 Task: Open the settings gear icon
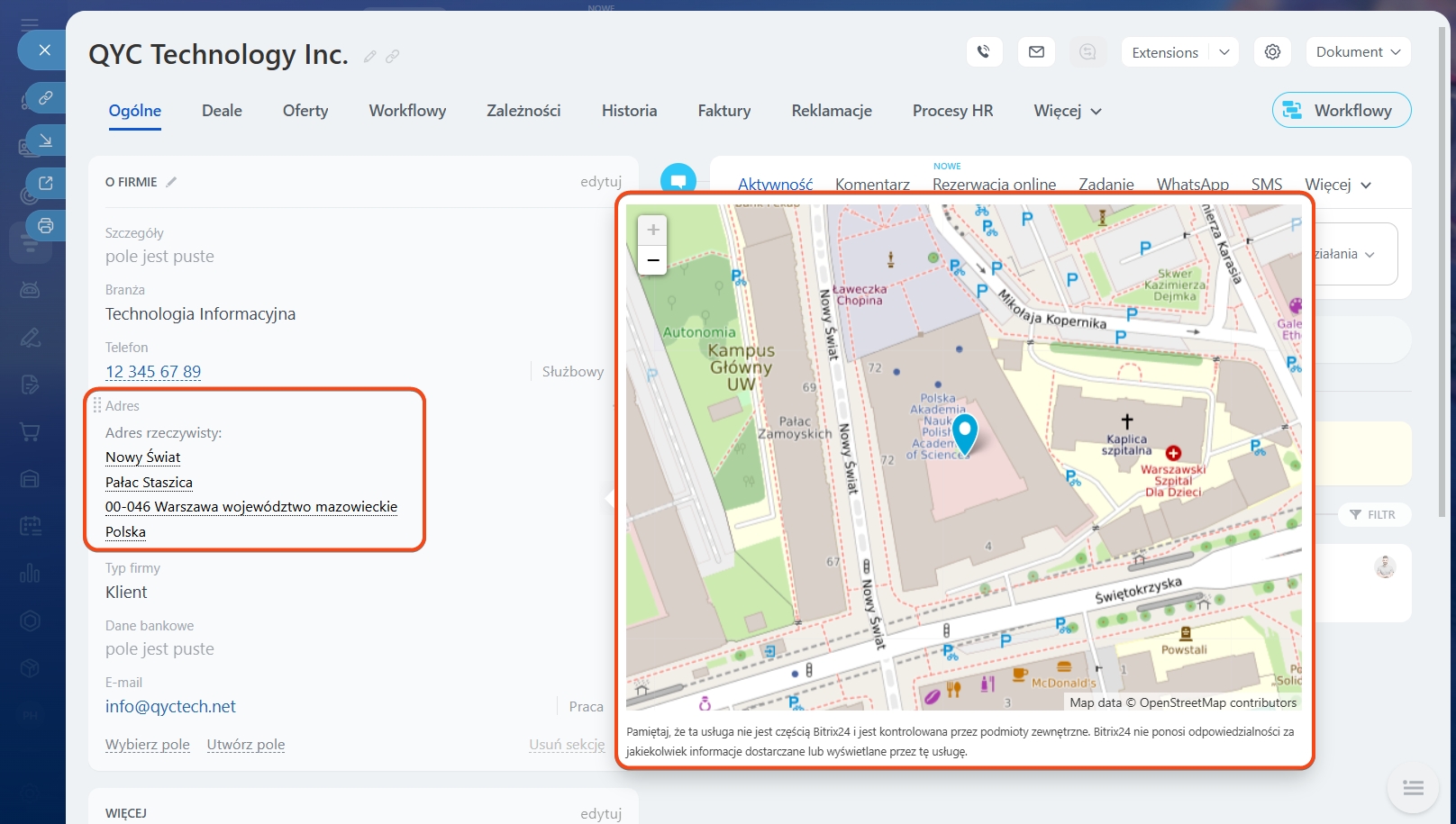tap(1272, 52)
